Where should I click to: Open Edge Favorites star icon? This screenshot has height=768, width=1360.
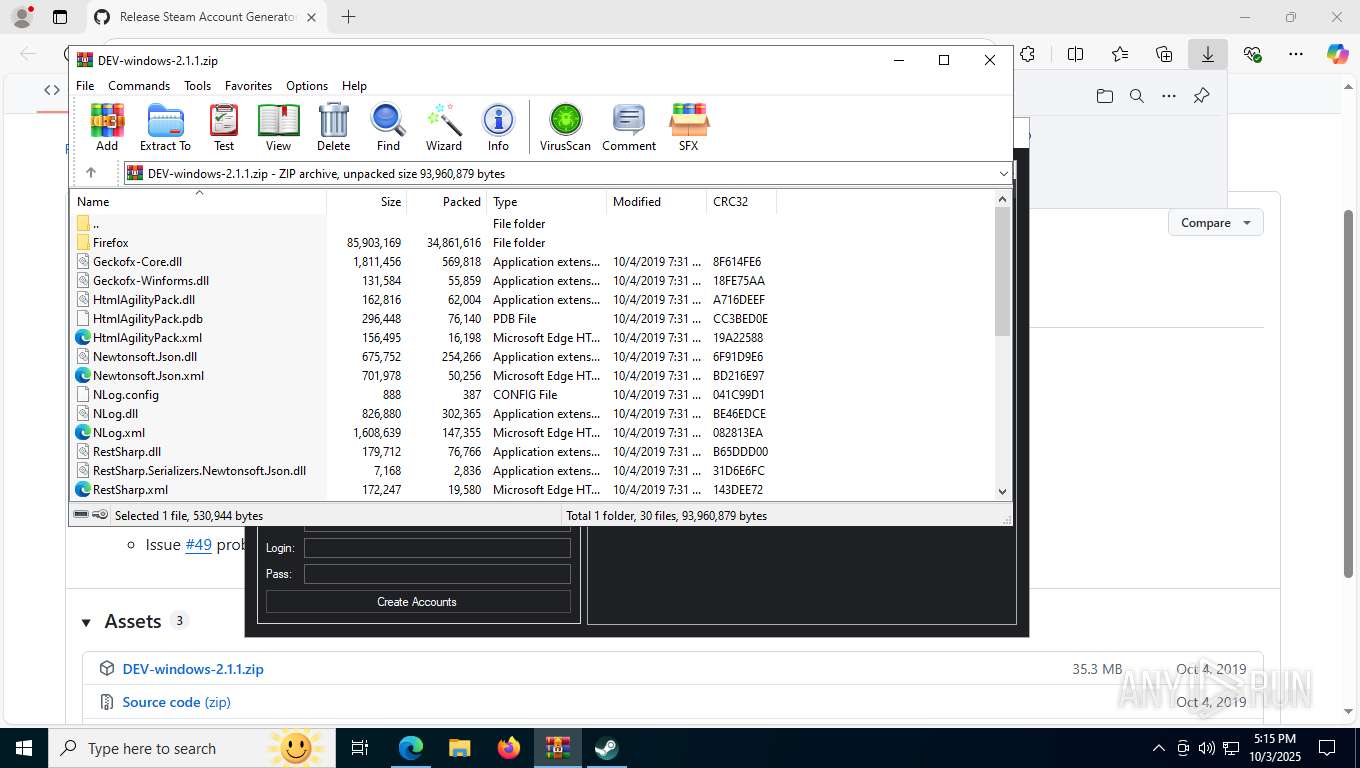pyautogui.click(x=1120, y=55)
